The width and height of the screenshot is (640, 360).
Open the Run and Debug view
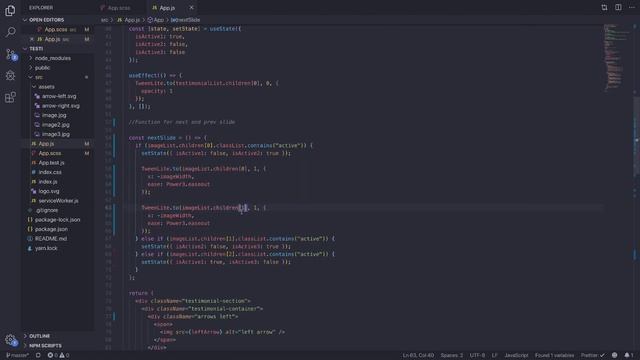[10, 75]
